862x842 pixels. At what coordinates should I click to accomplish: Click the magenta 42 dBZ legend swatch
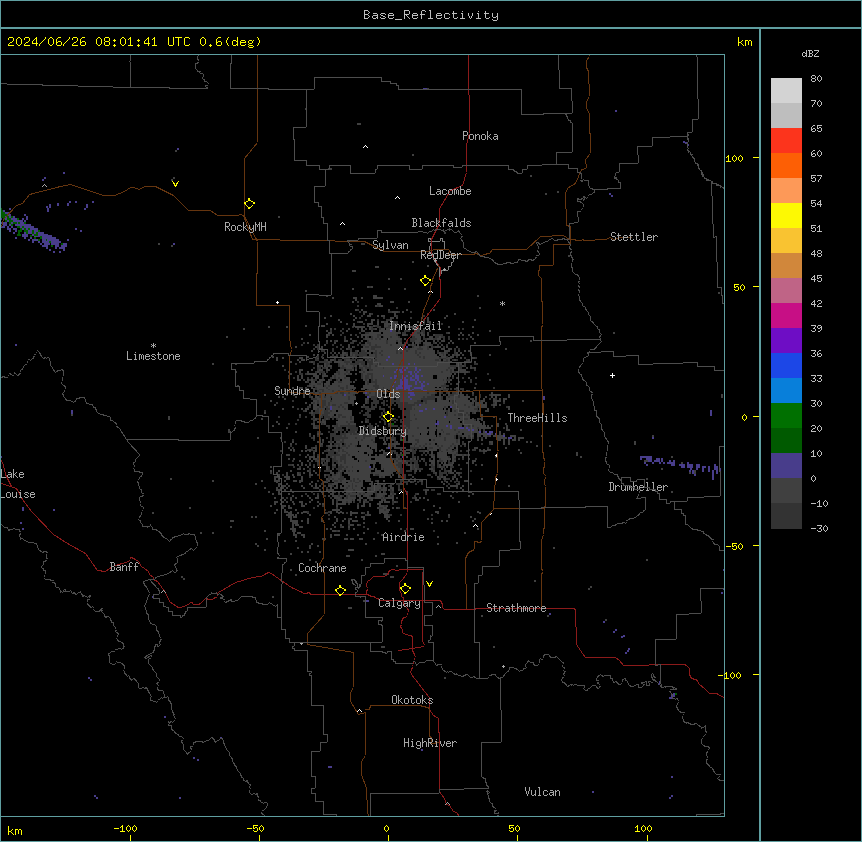tap(786, 315)
